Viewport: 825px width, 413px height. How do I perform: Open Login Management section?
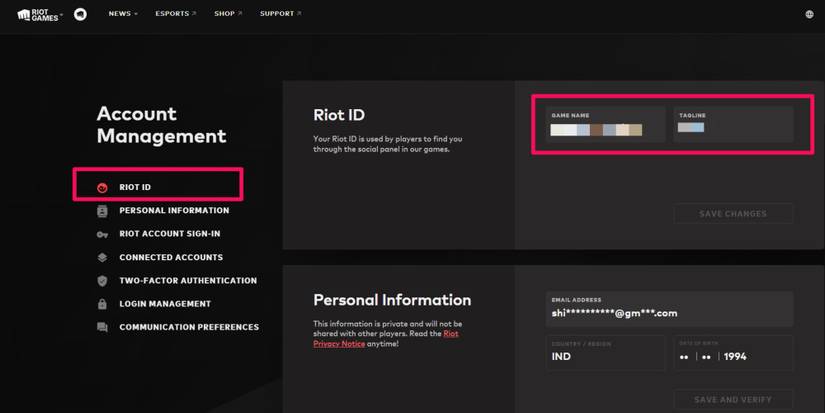coord(165,304)
